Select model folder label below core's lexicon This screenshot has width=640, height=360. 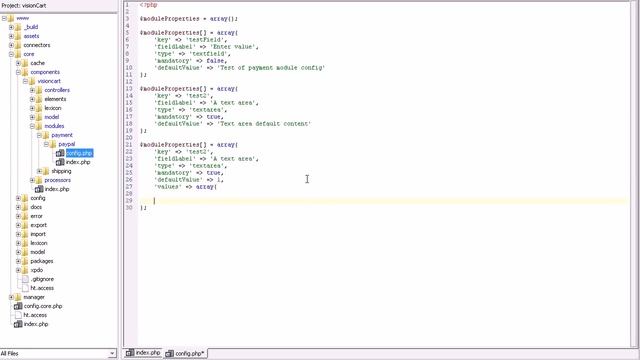coord(38,252)
